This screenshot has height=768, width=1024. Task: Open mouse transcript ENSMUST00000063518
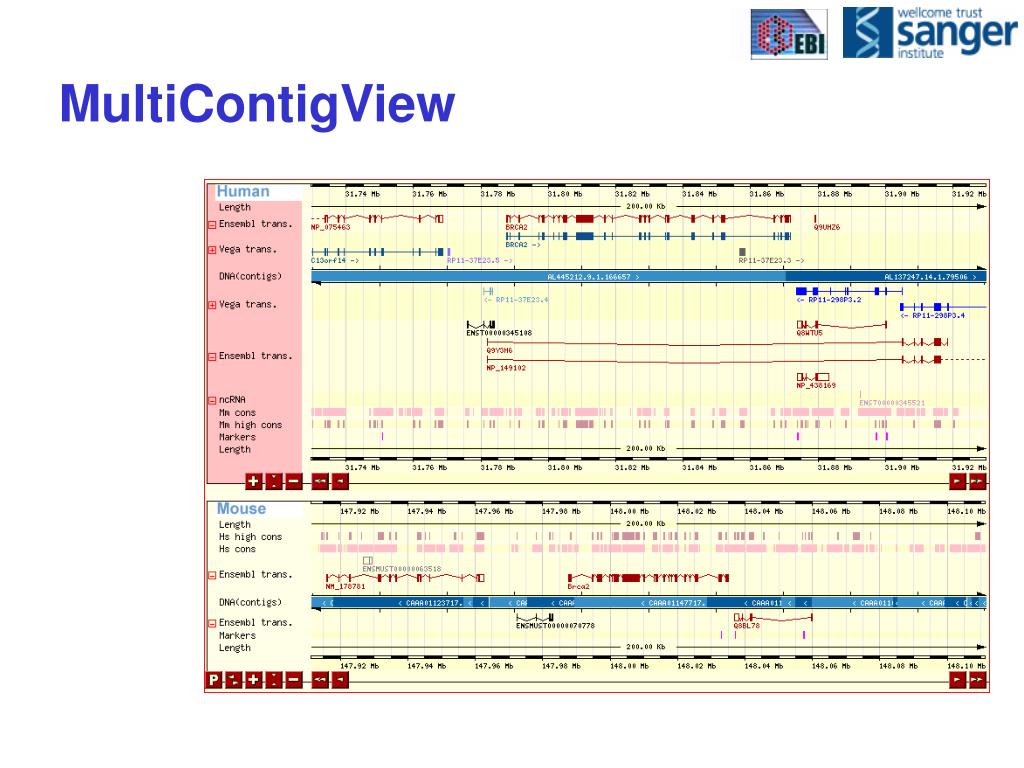tap(402, 569)
